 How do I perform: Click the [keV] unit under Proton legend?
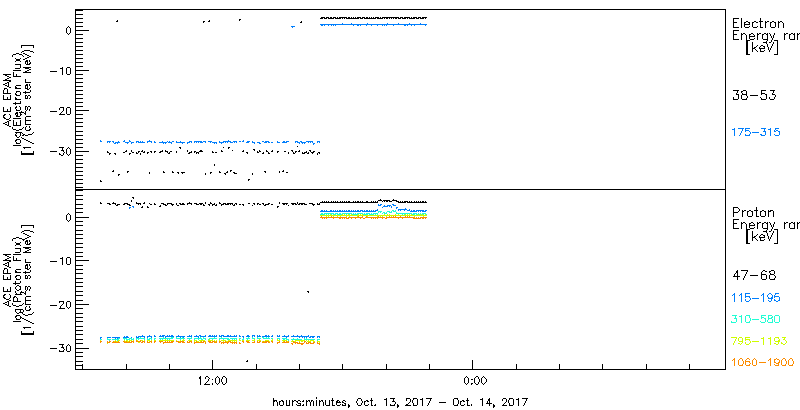pyautogui.click(x=762, y=237)
